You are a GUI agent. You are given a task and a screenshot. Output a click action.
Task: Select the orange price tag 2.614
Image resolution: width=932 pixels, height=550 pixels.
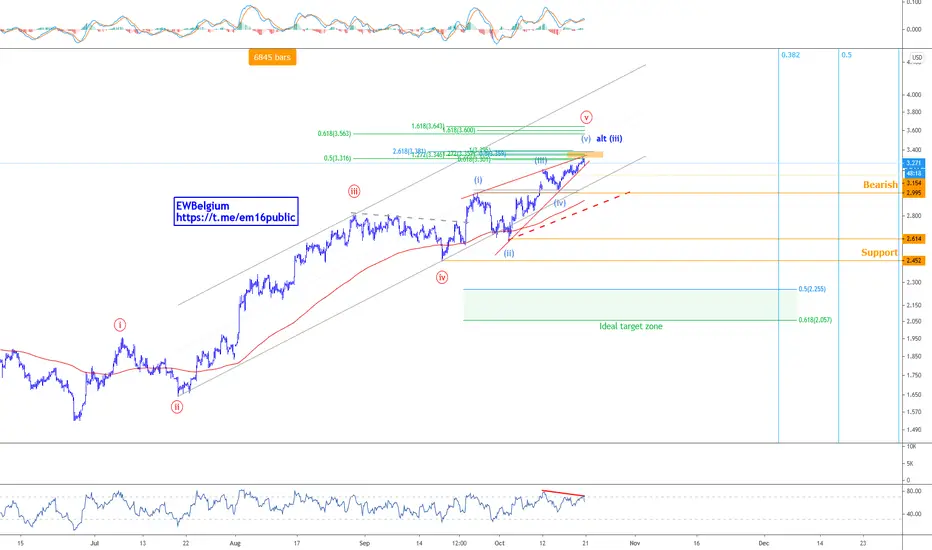[x=914, y=238]
